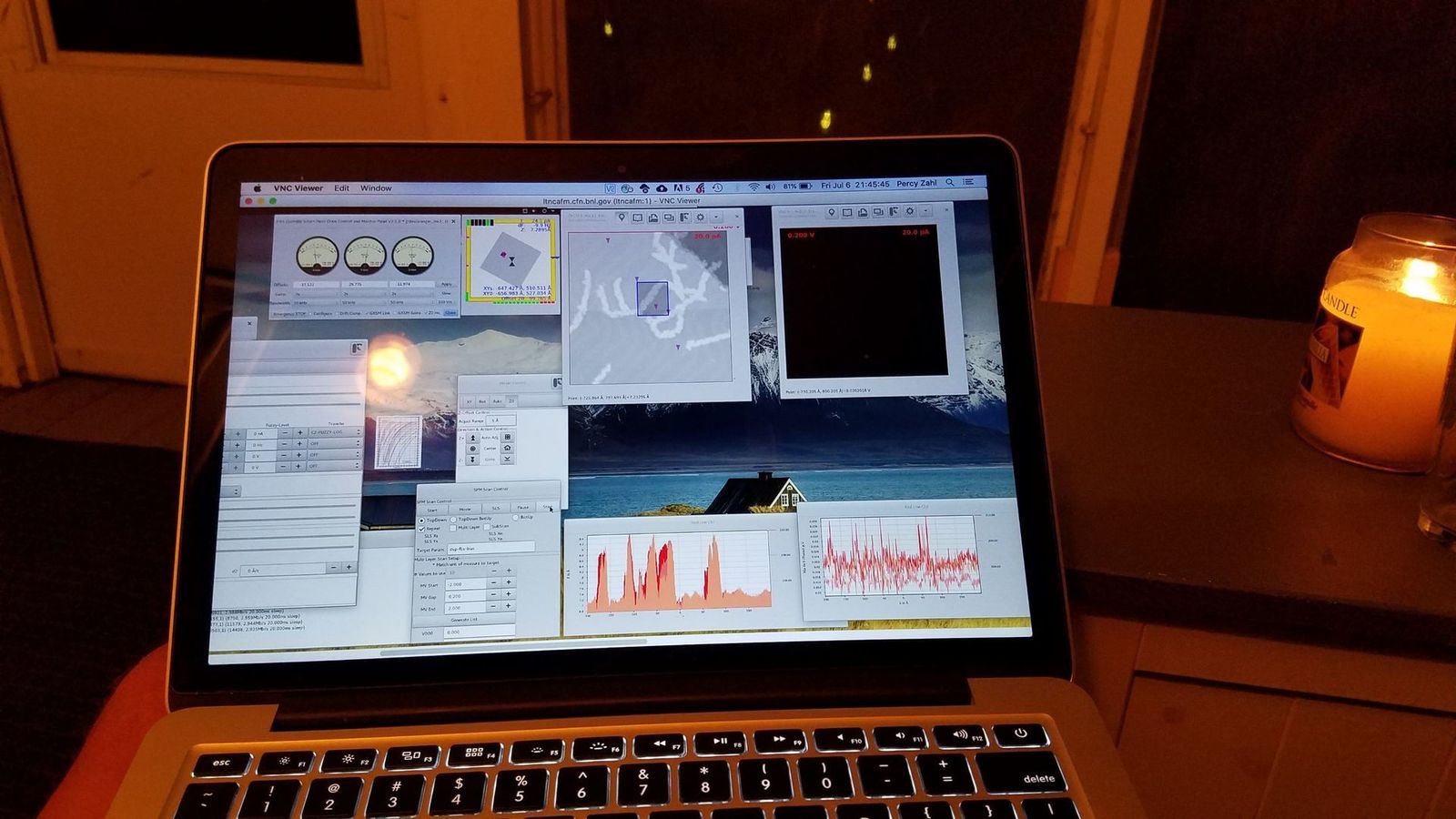Viewport: 1456px width, 819px height.
Task: Open Spotlight search magnifier in the menu bar
Action: pyautogui.click(x=950, y=183)
